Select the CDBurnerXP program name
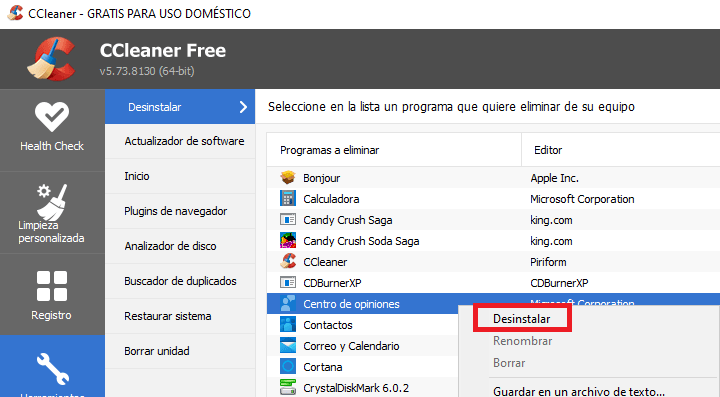Viewport: 720px width, 397px height. [x=332, y=283]
